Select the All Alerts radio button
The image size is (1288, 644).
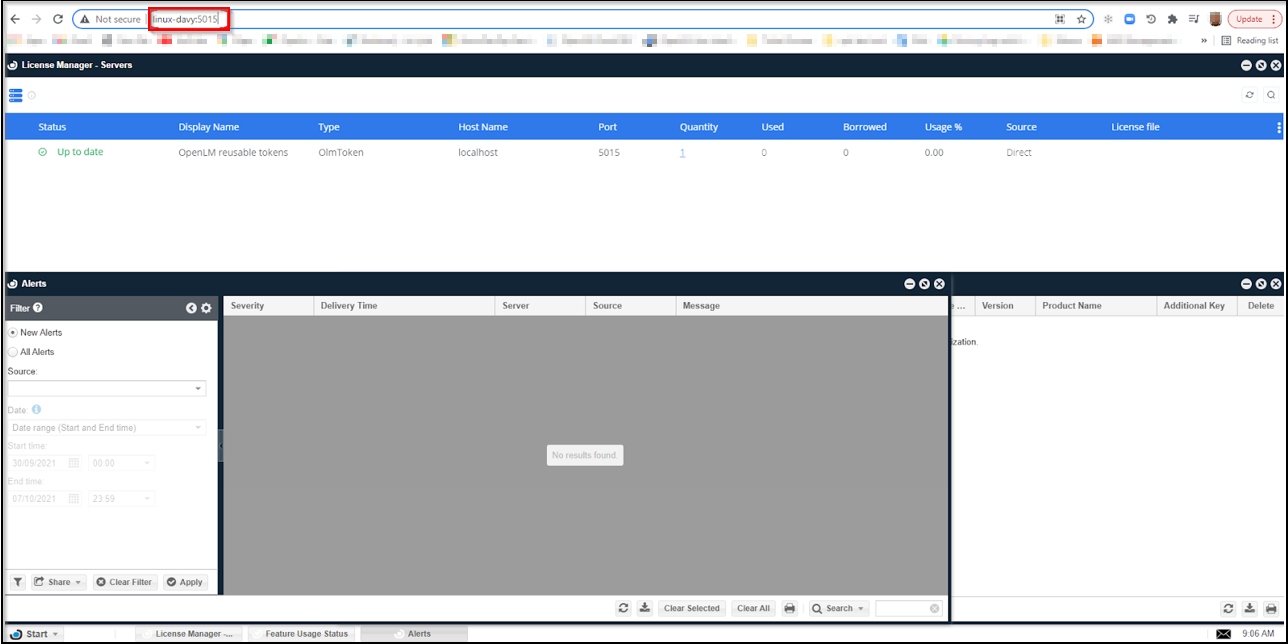point(13,352)
